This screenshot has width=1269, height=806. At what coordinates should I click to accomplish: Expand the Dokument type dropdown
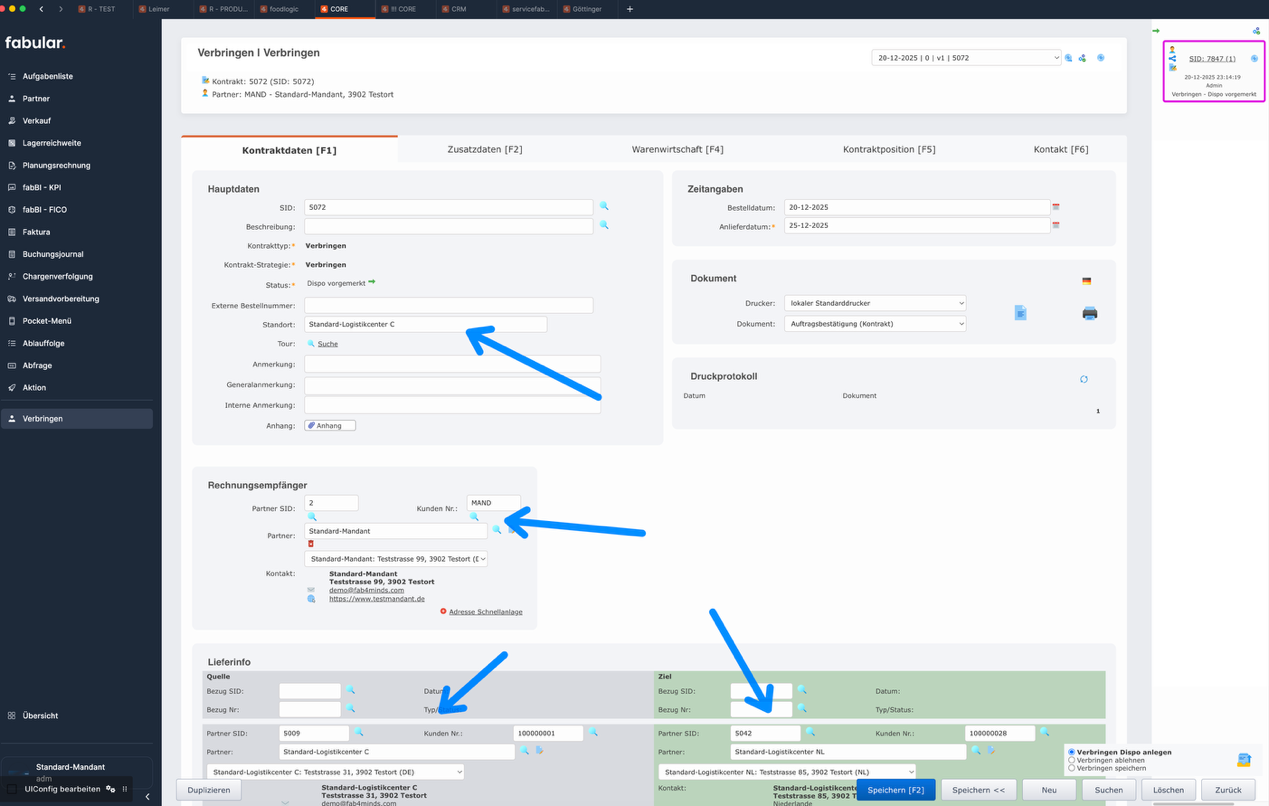(875, 324)
